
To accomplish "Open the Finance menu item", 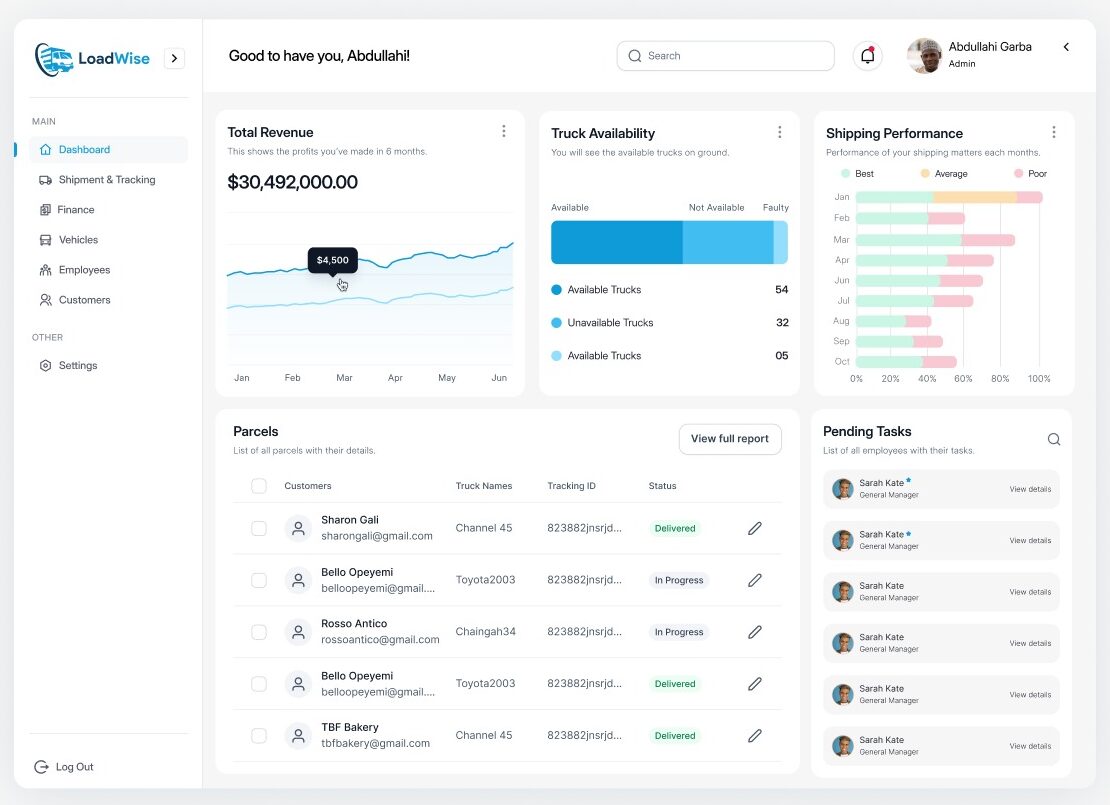I will point(76,210).
